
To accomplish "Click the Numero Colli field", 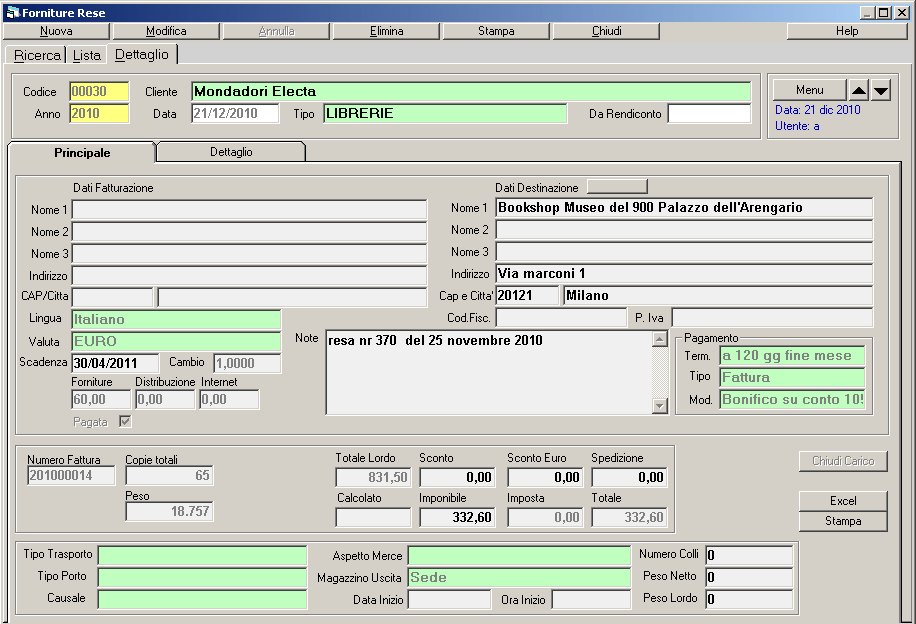I will (x=749, y=555).
